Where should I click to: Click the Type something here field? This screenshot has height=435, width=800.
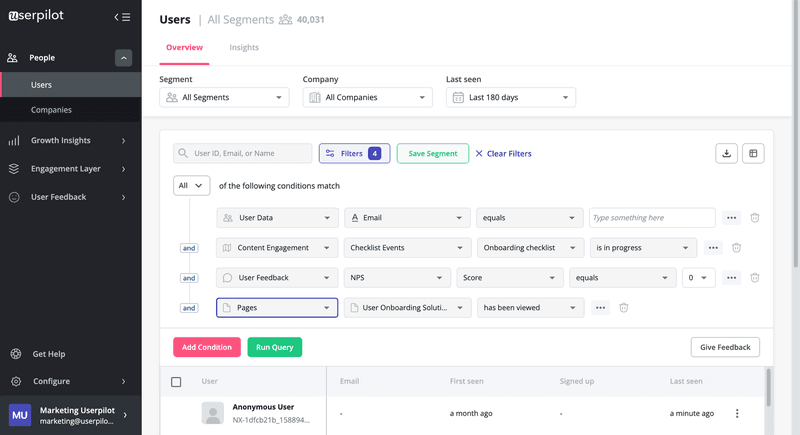pyautogui.click(x=652, y=218)
